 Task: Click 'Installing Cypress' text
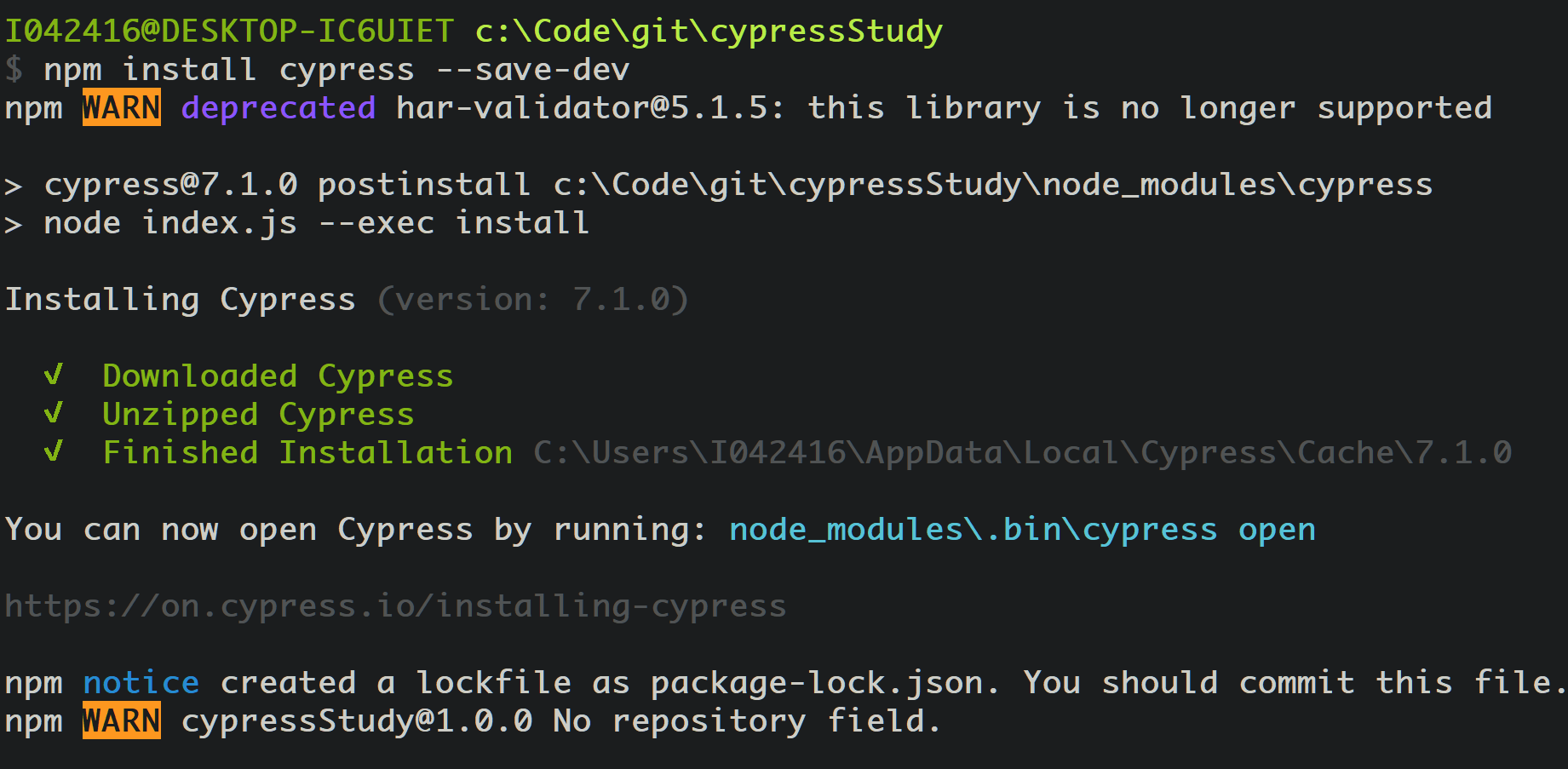[181, 300]
